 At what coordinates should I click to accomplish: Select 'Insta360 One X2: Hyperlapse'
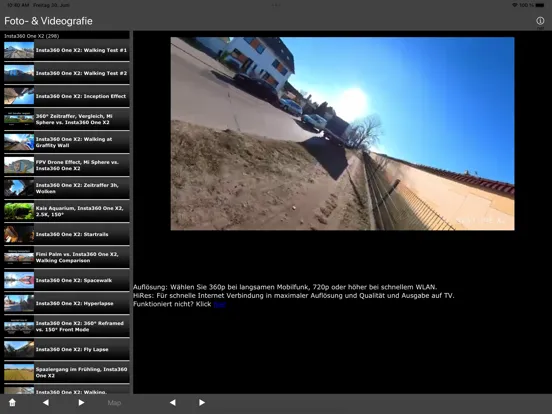click(67, 303)
